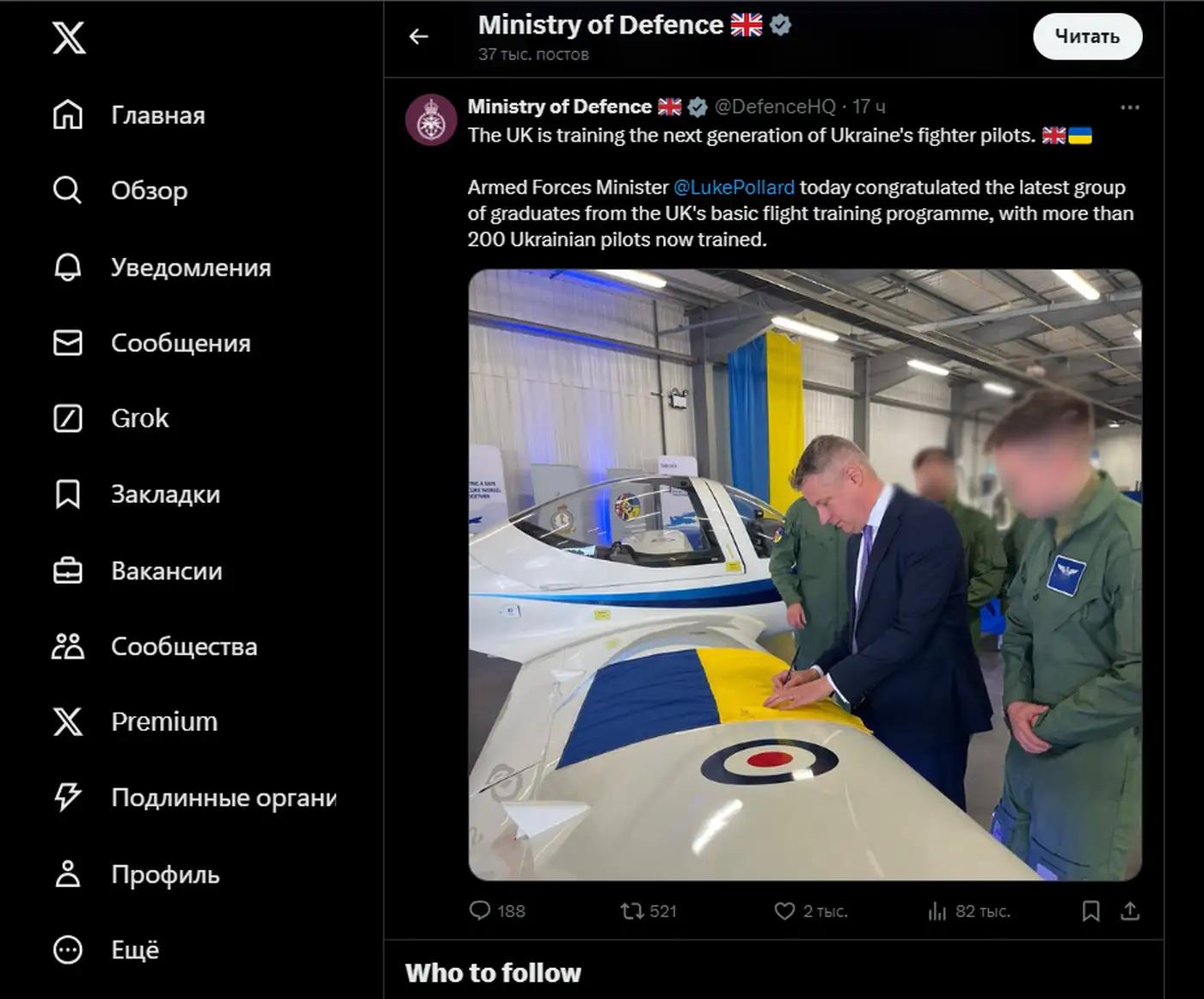The image size is (1204, 999).
Task: Open the Сообщения messages icon
Action: (x=67, y=343)
